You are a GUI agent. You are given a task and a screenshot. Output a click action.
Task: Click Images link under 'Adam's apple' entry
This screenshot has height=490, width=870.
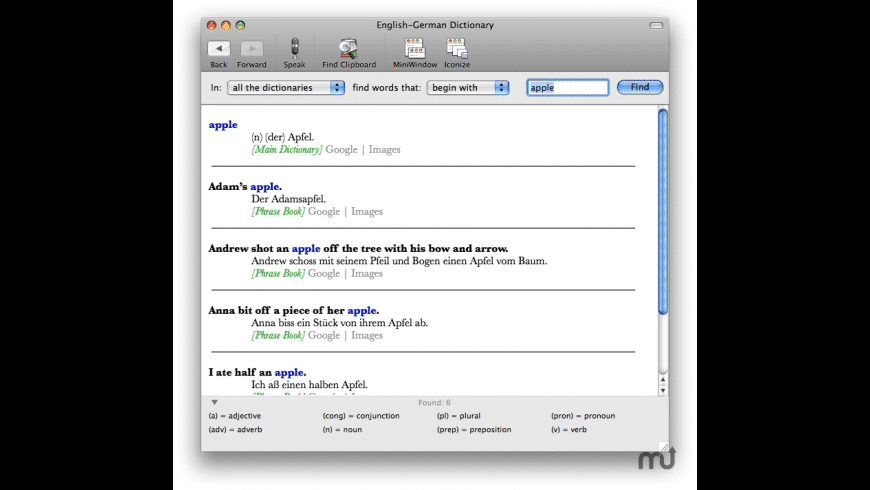click(x=367, y=212)
